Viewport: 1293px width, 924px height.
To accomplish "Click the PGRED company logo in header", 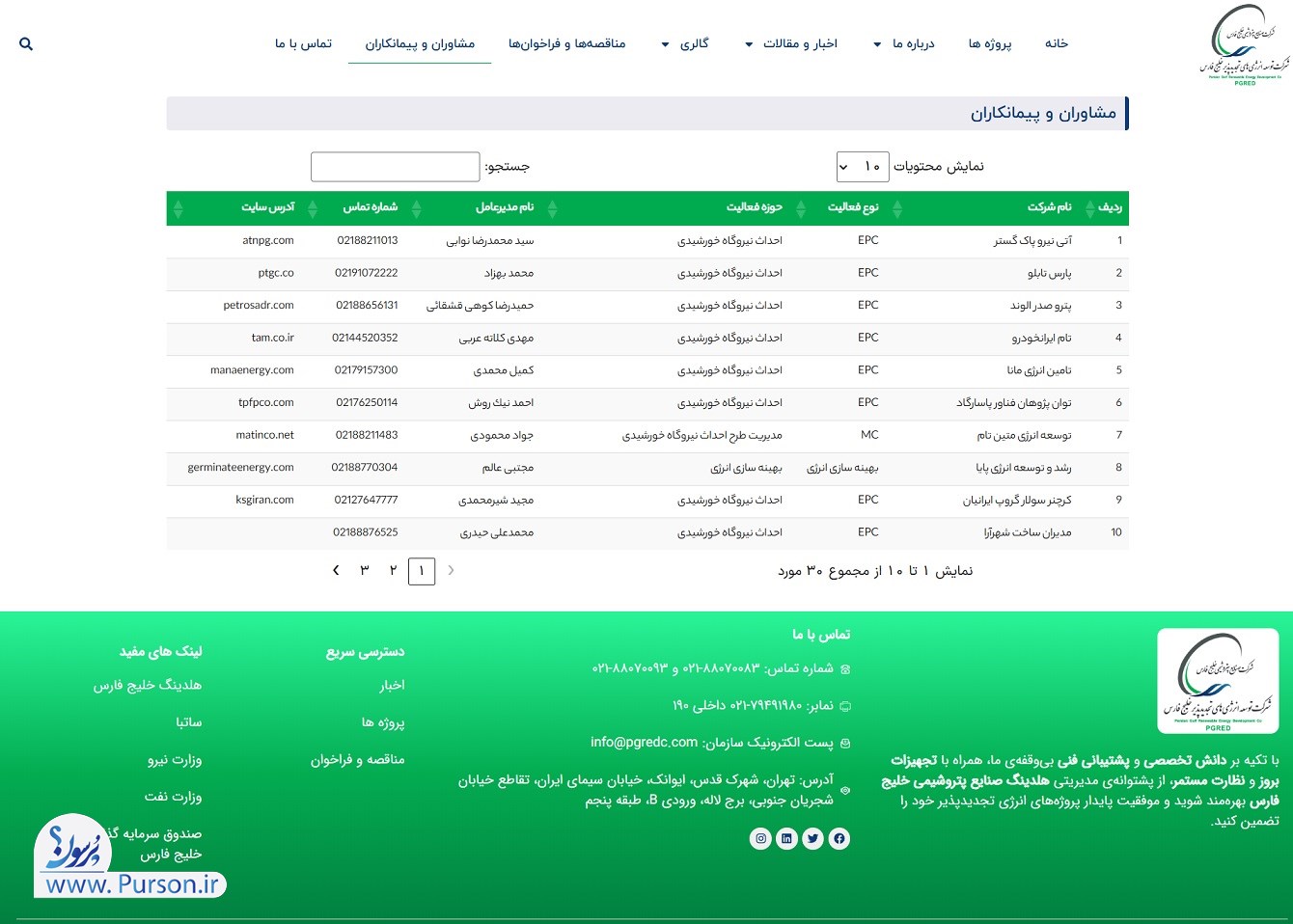I will 1245,44.
